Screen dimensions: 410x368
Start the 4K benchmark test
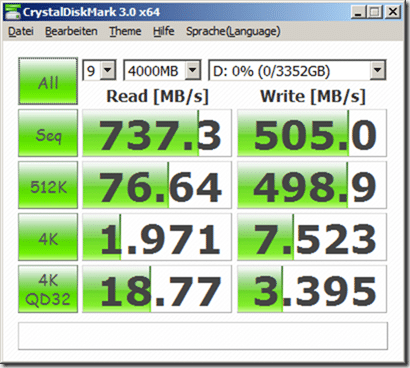[48, 237]
